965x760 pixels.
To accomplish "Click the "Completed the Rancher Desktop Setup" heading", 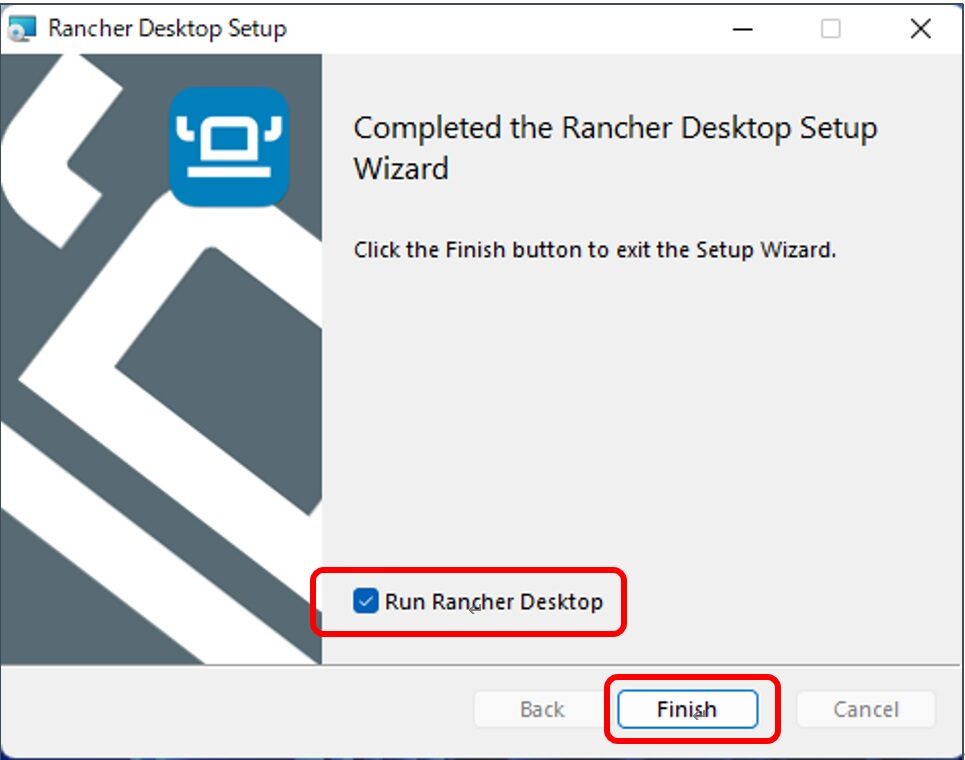I will click(615, 128).
